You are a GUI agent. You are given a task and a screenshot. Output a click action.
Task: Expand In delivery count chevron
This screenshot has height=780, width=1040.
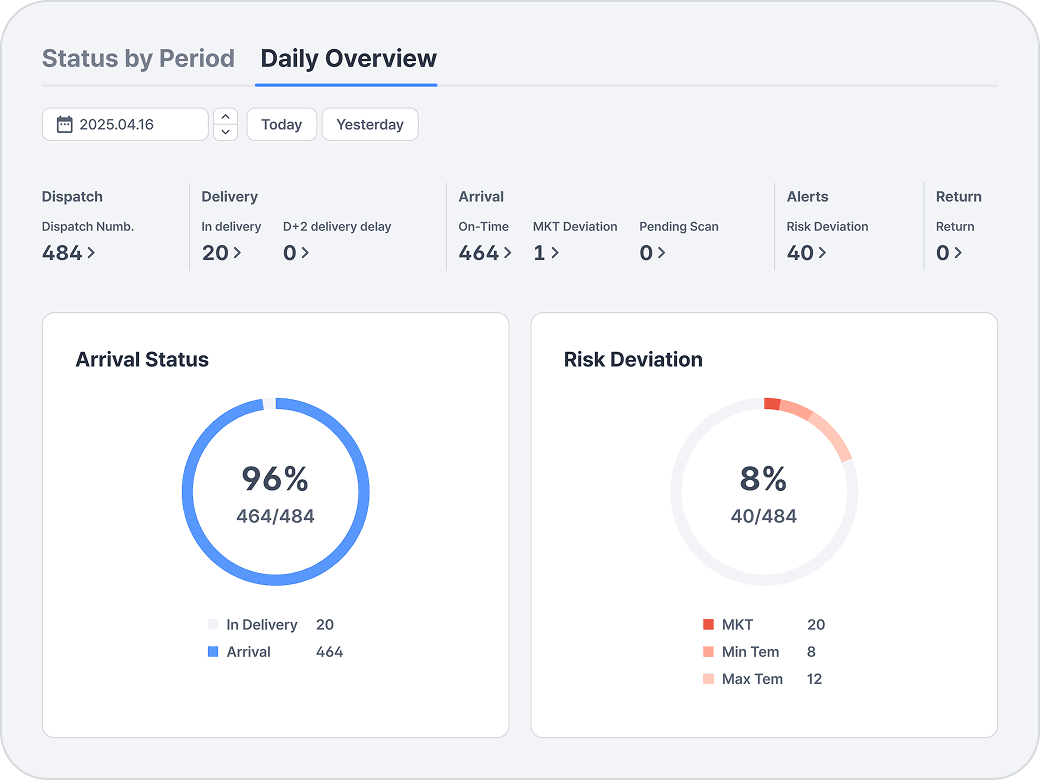(238, 253)
